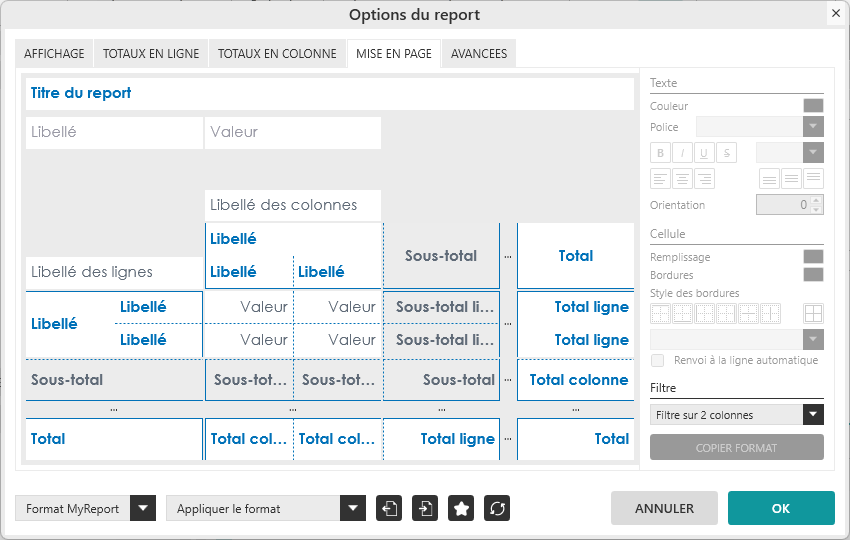Viewport: 850px width, 540px height.
Task: Click the export format icon
Action: point(389,508)
